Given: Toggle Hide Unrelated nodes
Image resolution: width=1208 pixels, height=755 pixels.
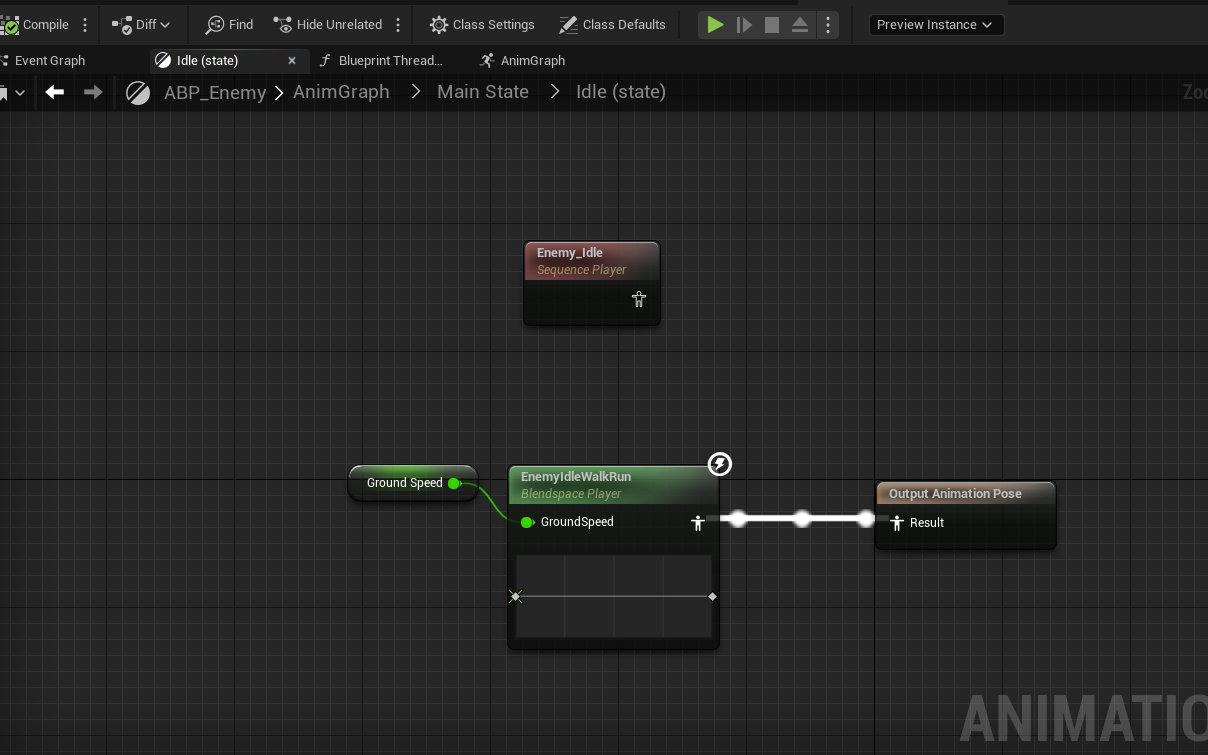Looking at the screenshot, I should point(327,25).
